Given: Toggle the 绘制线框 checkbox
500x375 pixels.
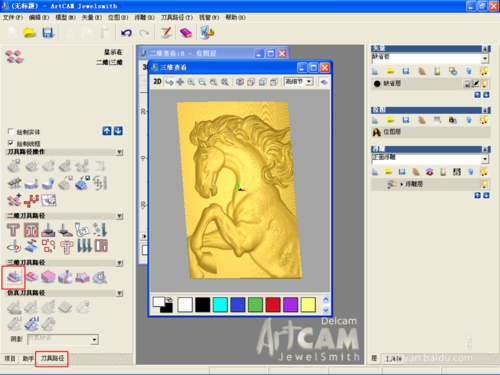Looking at the screenshot, I should (11, 143).
